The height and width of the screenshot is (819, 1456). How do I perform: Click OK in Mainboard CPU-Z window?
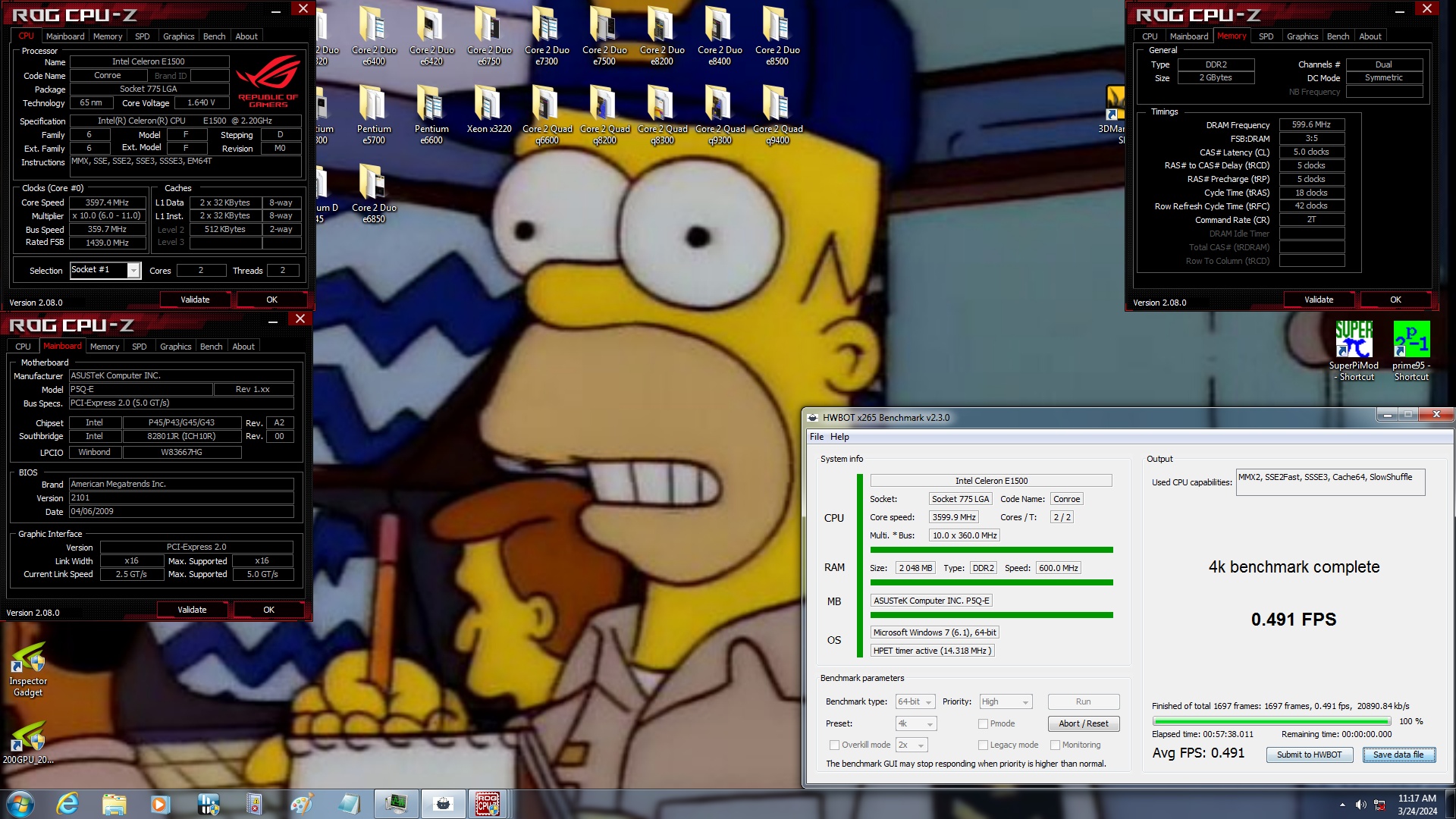(268, 610)
